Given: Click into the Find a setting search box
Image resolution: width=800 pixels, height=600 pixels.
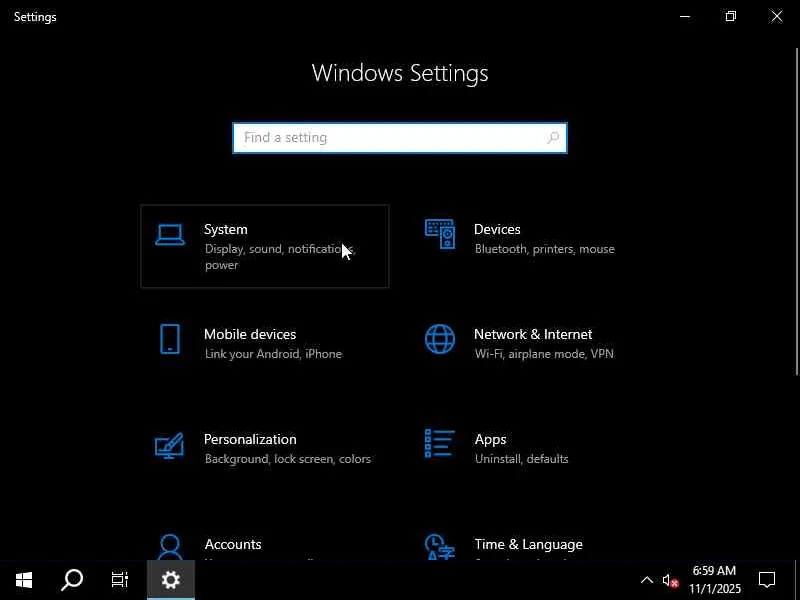Looking at the screenshot, I should [399, 138].
